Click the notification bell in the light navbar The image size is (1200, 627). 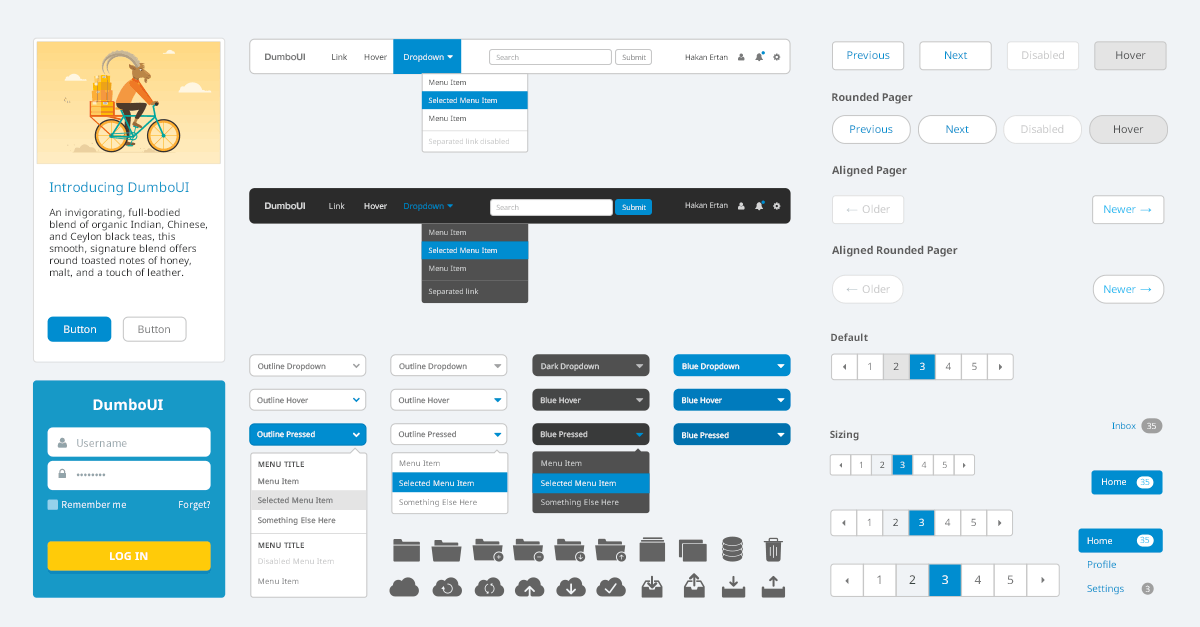tap(759, 57)
